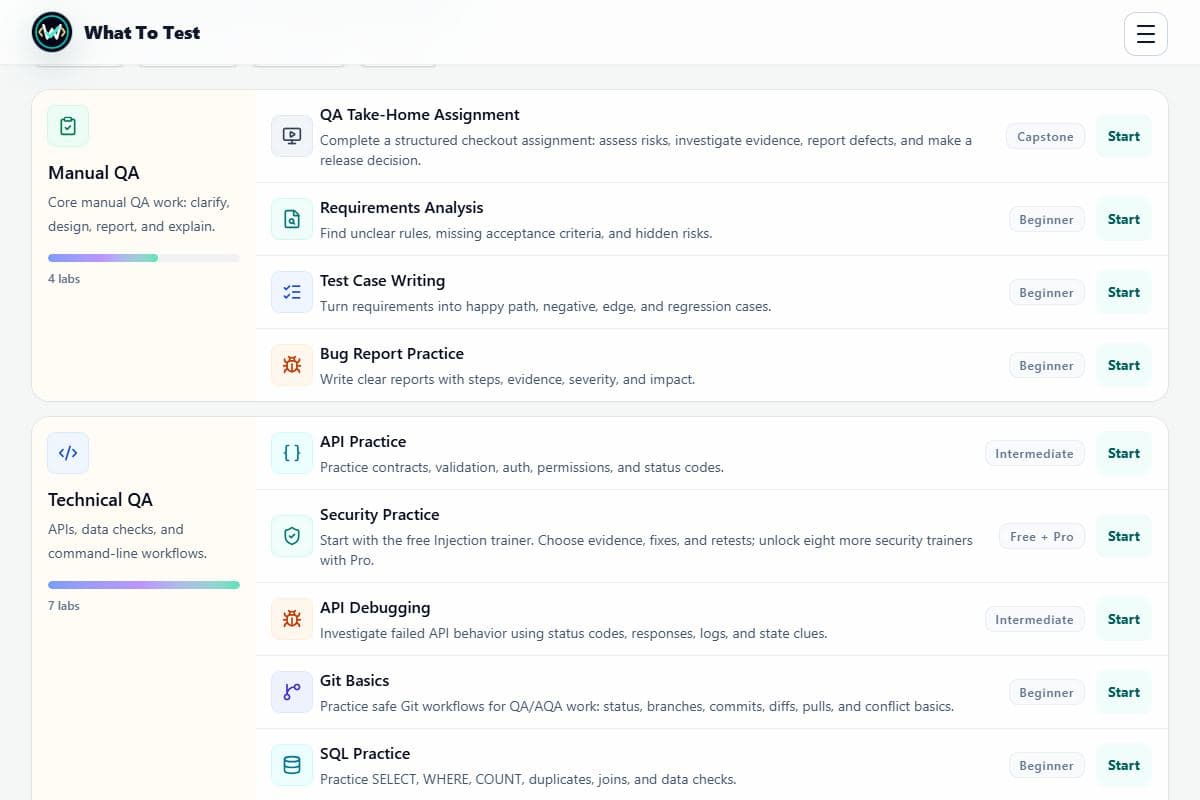Click the '7 labs' count text

coord(64,606)
